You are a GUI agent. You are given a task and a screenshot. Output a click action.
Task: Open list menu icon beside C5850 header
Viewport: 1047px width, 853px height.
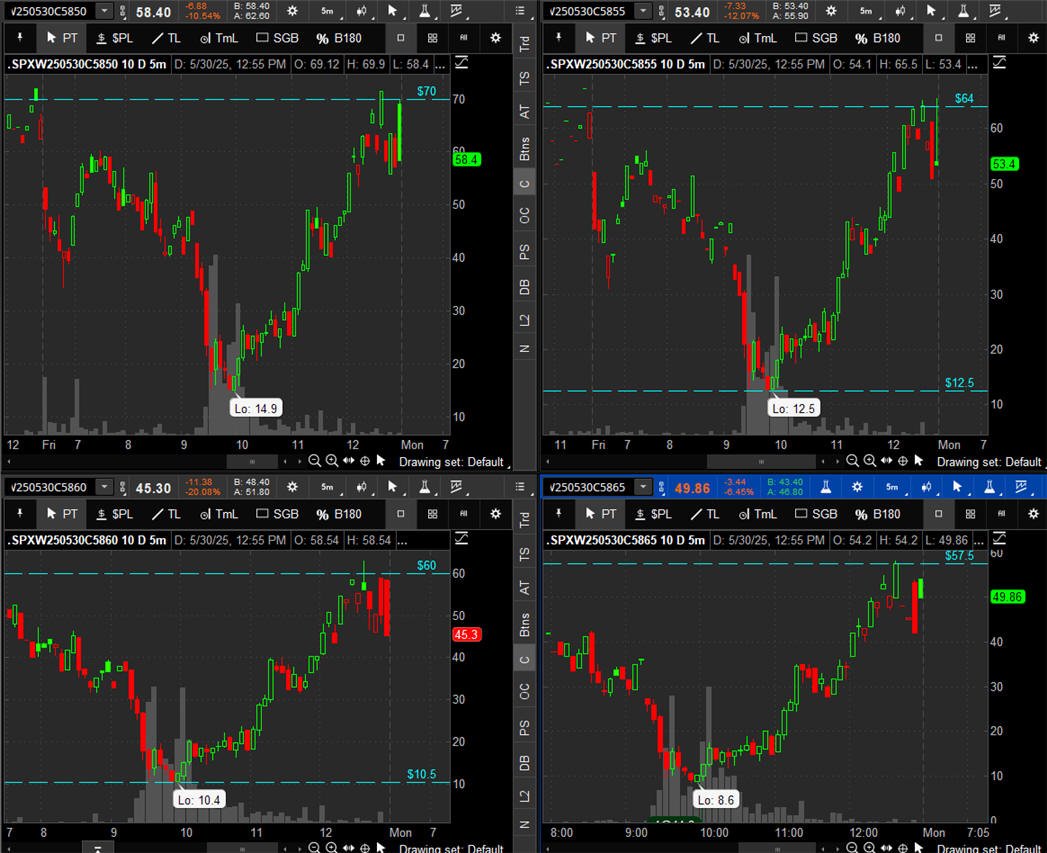[x=521, y=11]
